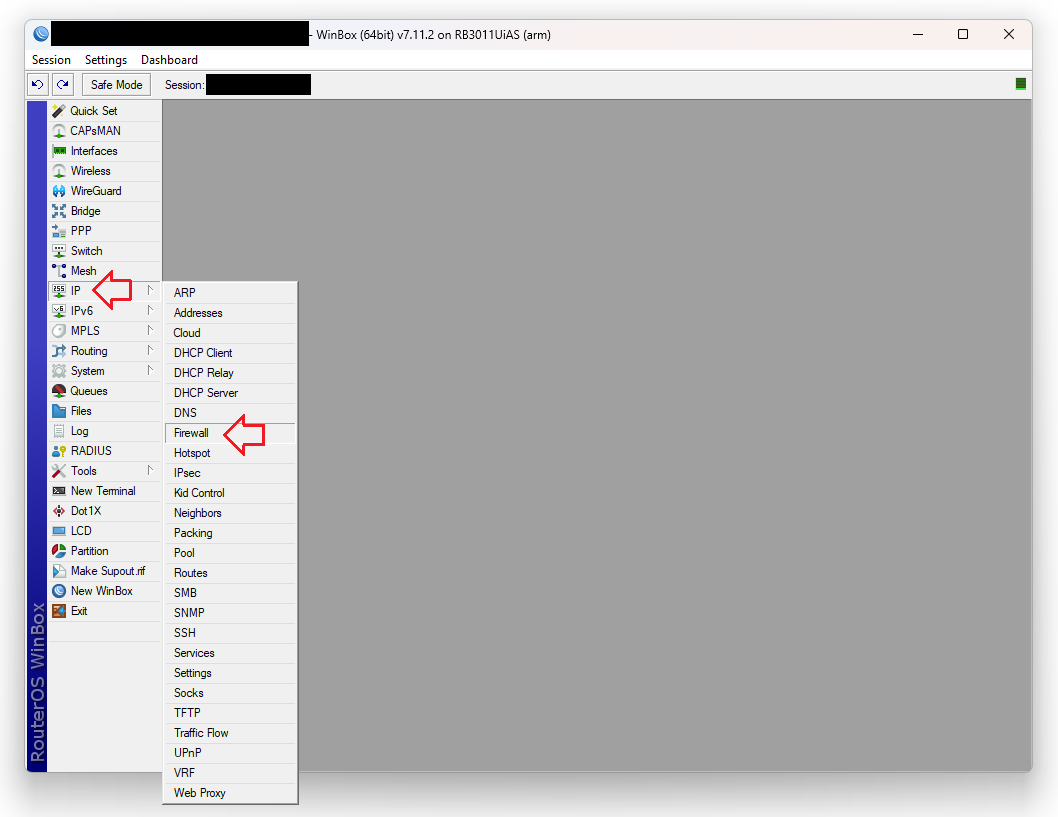This screenshot has width=1058, height=817.
Task: Open the Session menu
Action: (x=51, y=60)
